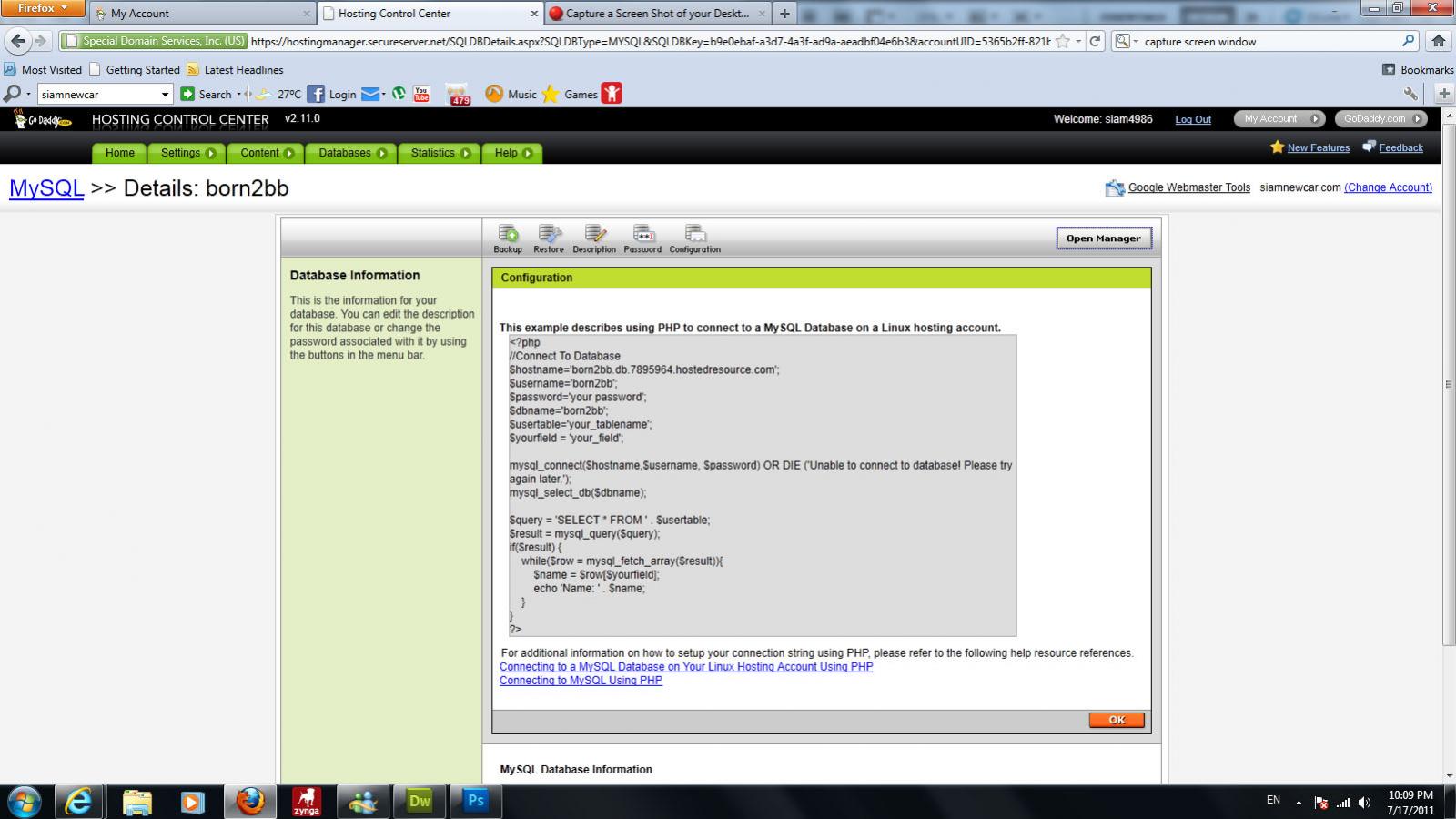Go to the Home menu tab
Image resolution: width=1456 pixels, height=819 pixels.
119,153
